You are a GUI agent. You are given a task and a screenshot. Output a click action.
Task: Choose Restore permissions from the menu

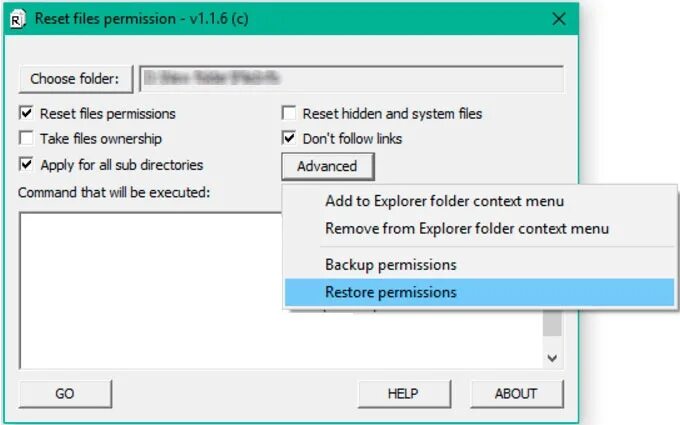390,292
